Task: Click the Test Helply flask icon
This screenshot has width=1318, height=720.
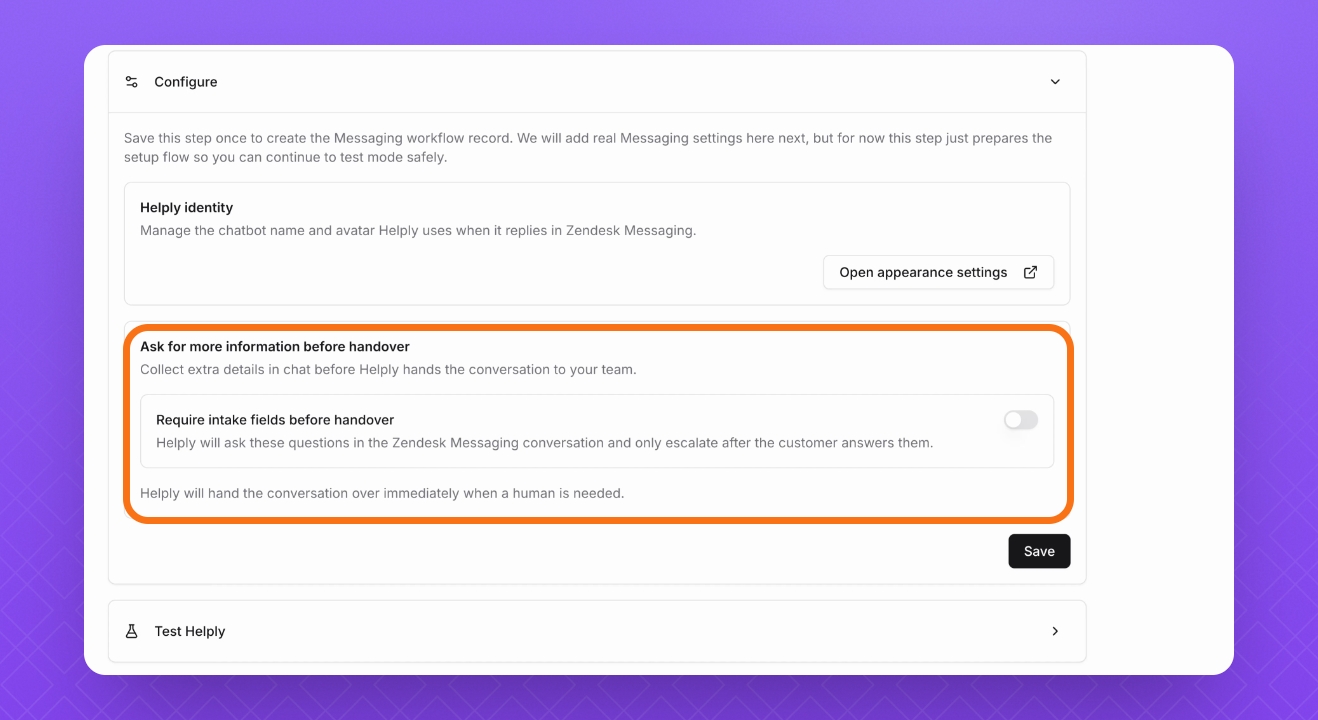Action: tap(131, 632)
